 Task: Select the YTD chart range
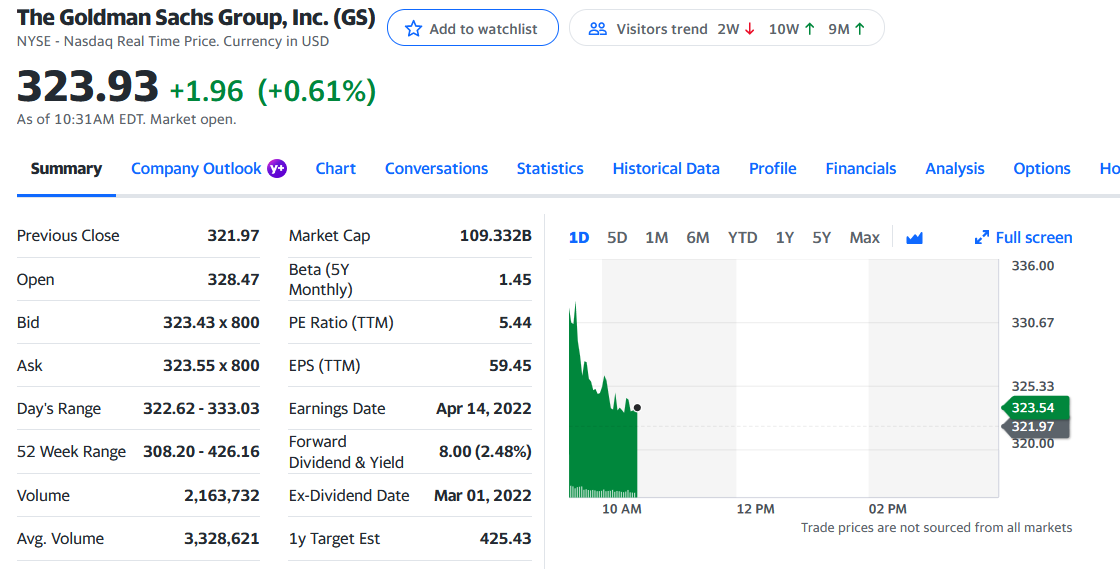743,238
